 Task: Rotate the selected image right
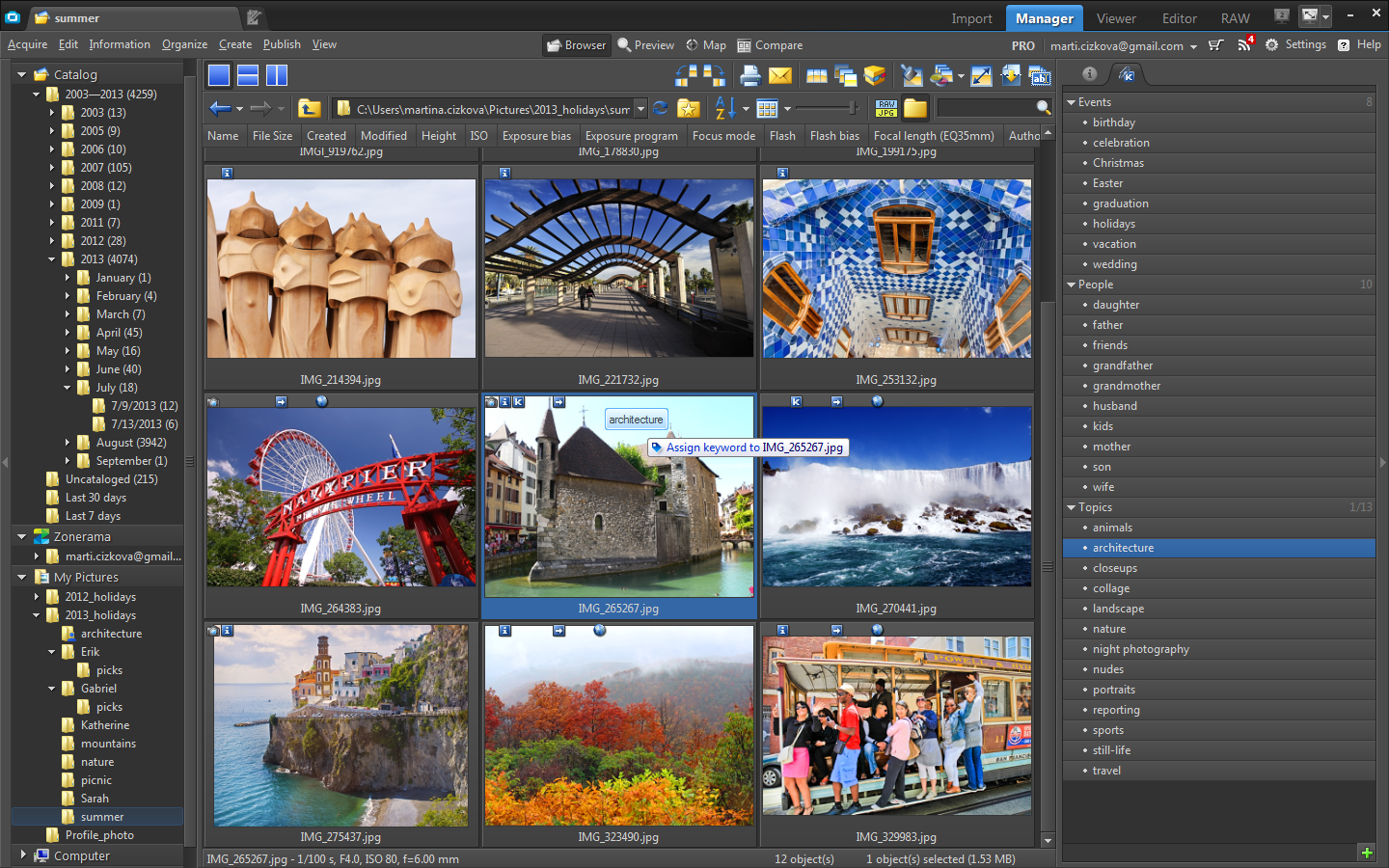point(714,75)
